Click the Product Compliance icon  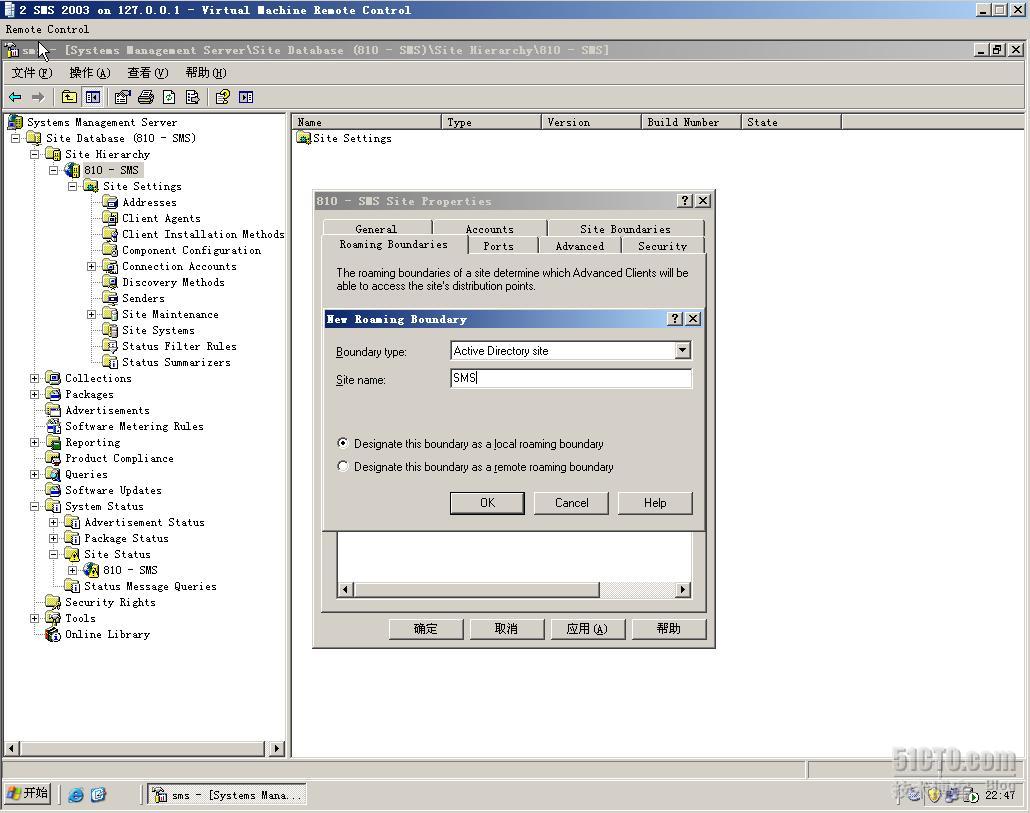53,458
